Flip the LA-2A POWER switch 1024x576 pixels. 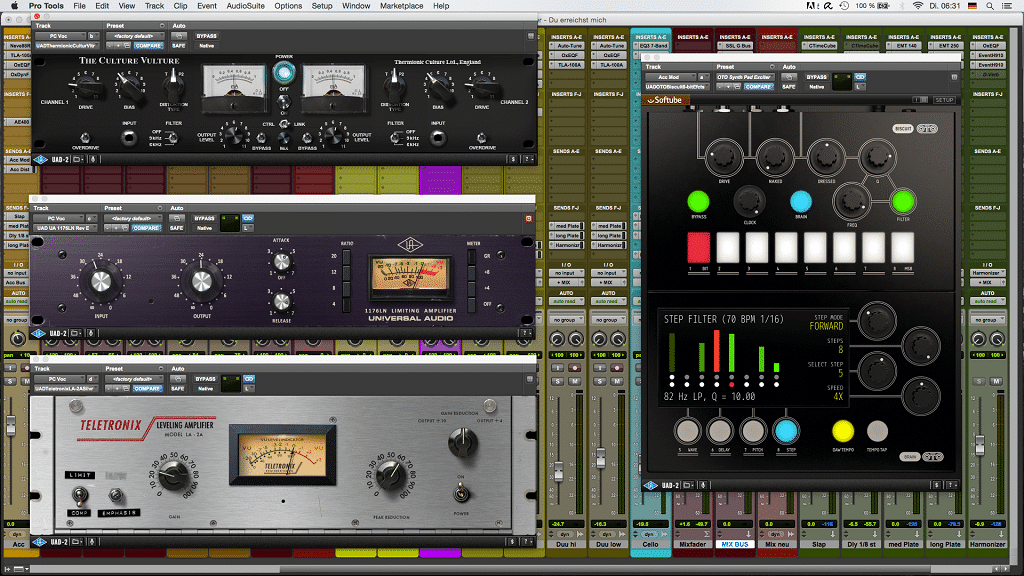click(x=461, y=492)
